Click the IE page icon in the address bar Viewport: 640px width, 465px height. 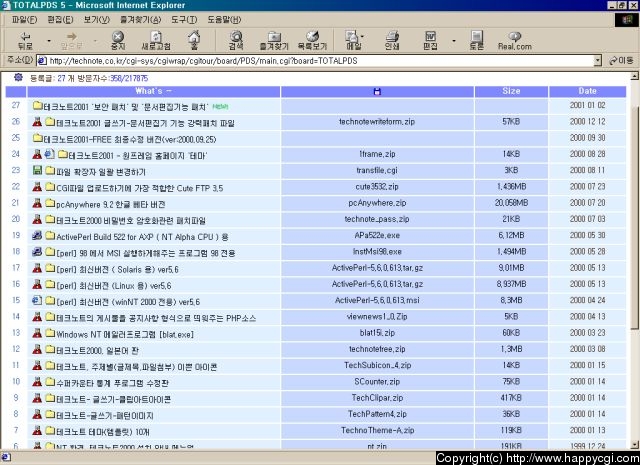coord(42,61)
